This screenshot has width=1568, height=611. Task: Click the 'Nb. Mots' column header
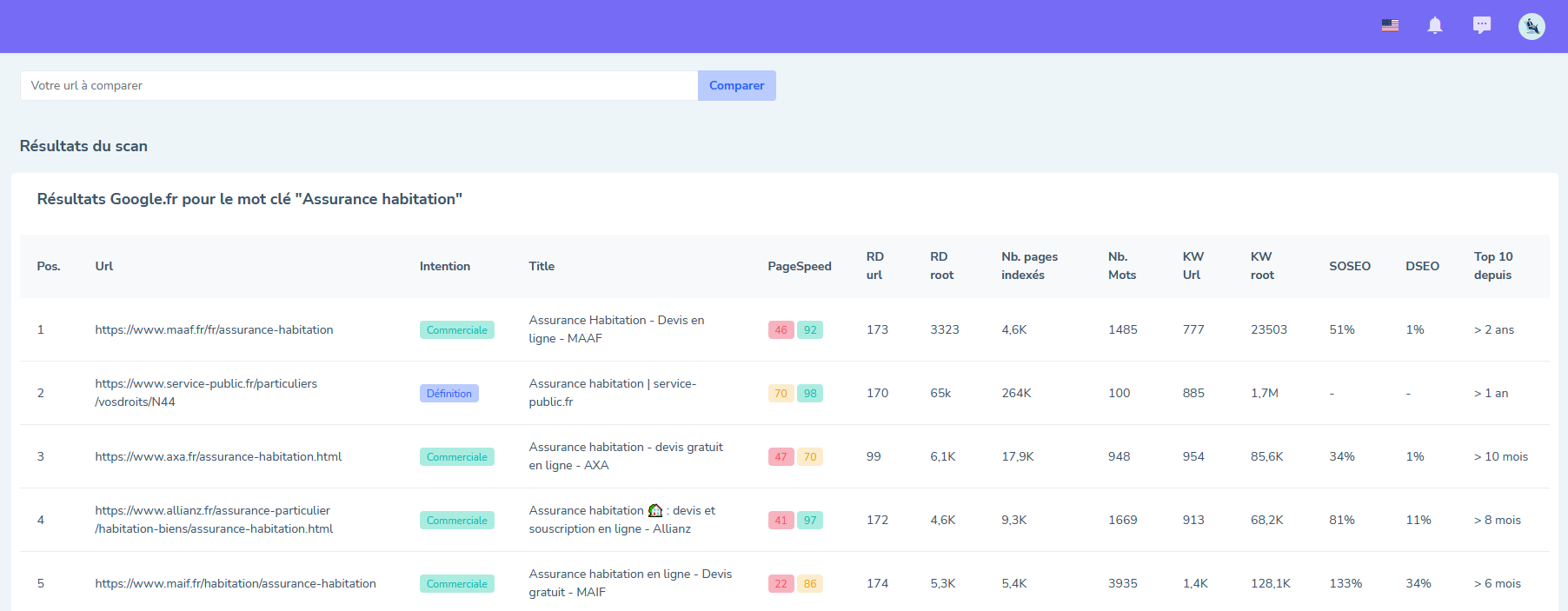(x=1122, y=266)
